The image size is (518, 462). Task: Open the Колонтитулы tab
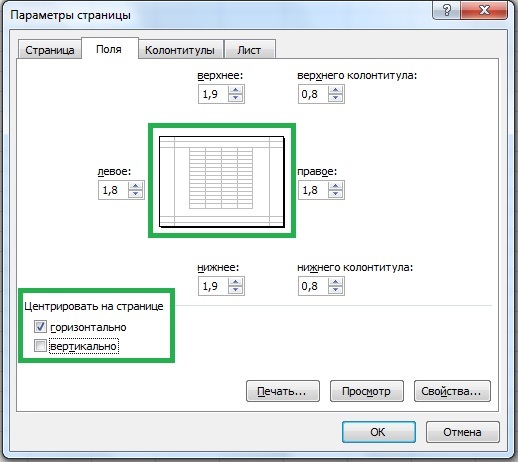(x=180, y=50)
